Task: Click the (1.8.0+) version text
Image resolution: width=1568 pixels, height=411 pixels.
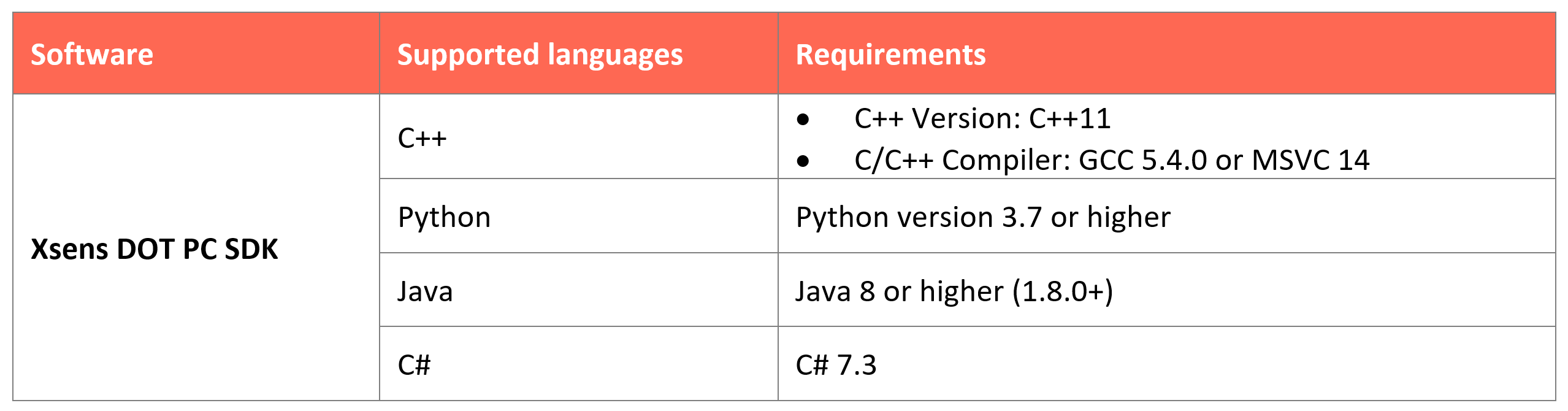Action: (1062, 291)
